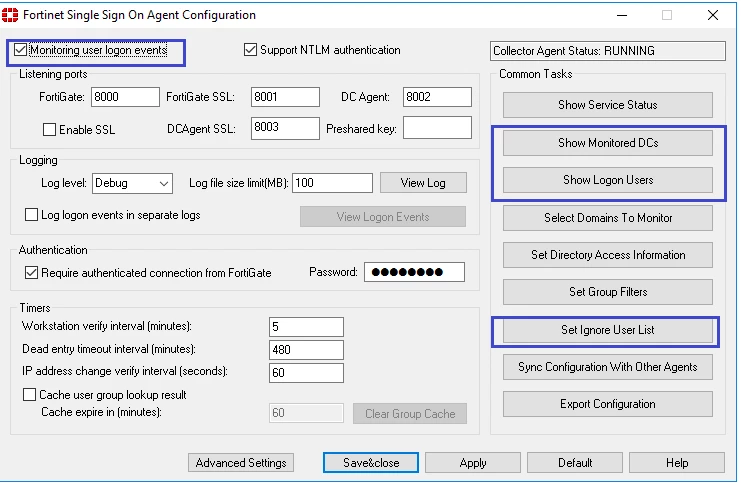
Task: Click the View Log button
Action: coord(423,182)
